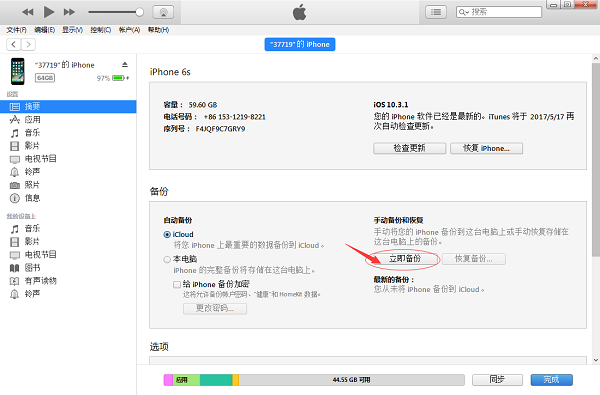Image resolution: width=600 pixels, height=395 pixels.
Task: Click the 立即备份 button
Action: point(405,259)
